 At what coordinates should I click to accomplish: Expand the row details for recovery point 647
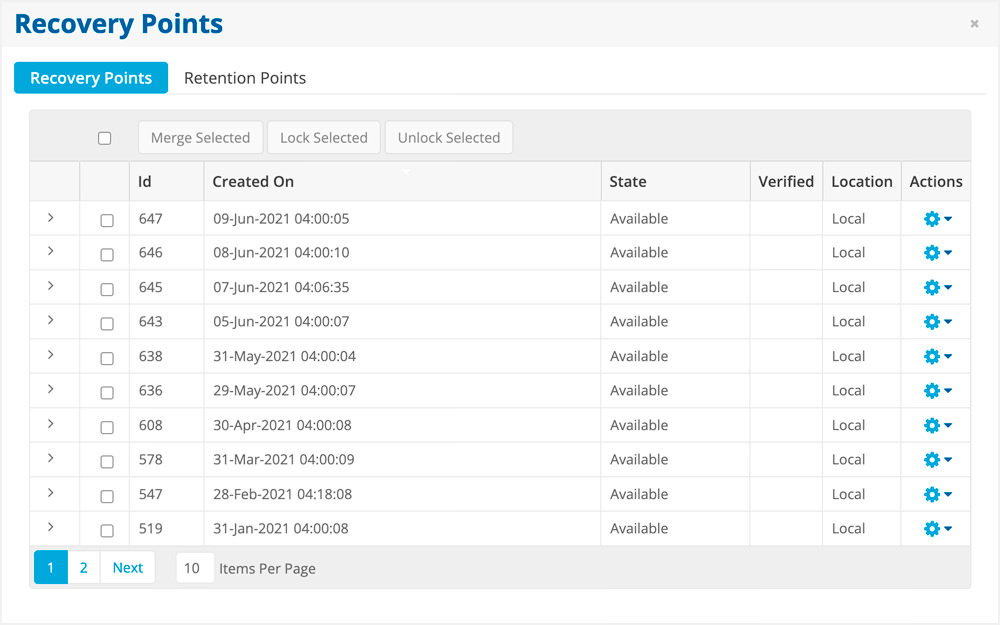pyautogui.click(x=50, y=218)
